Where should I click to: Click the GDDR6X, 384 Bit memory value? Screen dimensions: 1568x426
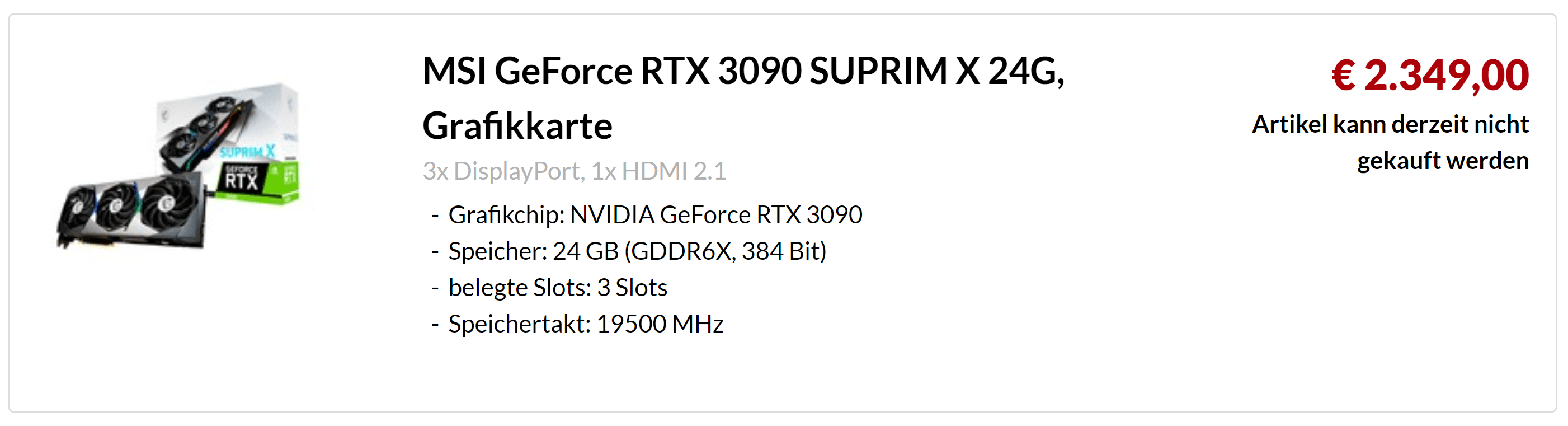(726, 252)
